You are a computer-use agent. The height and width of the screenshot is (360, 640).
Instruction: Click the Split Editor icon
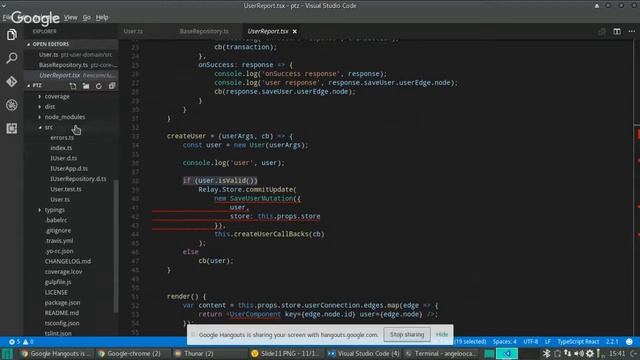coord(617,31)
